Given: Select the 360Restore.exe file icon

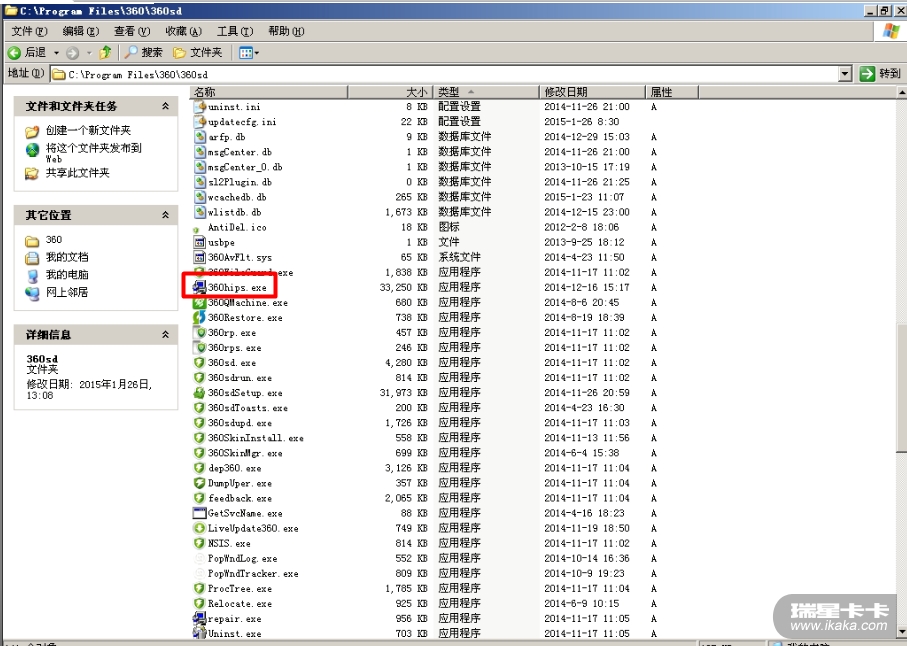Looking at the screenshot, I should coord(200,317).
